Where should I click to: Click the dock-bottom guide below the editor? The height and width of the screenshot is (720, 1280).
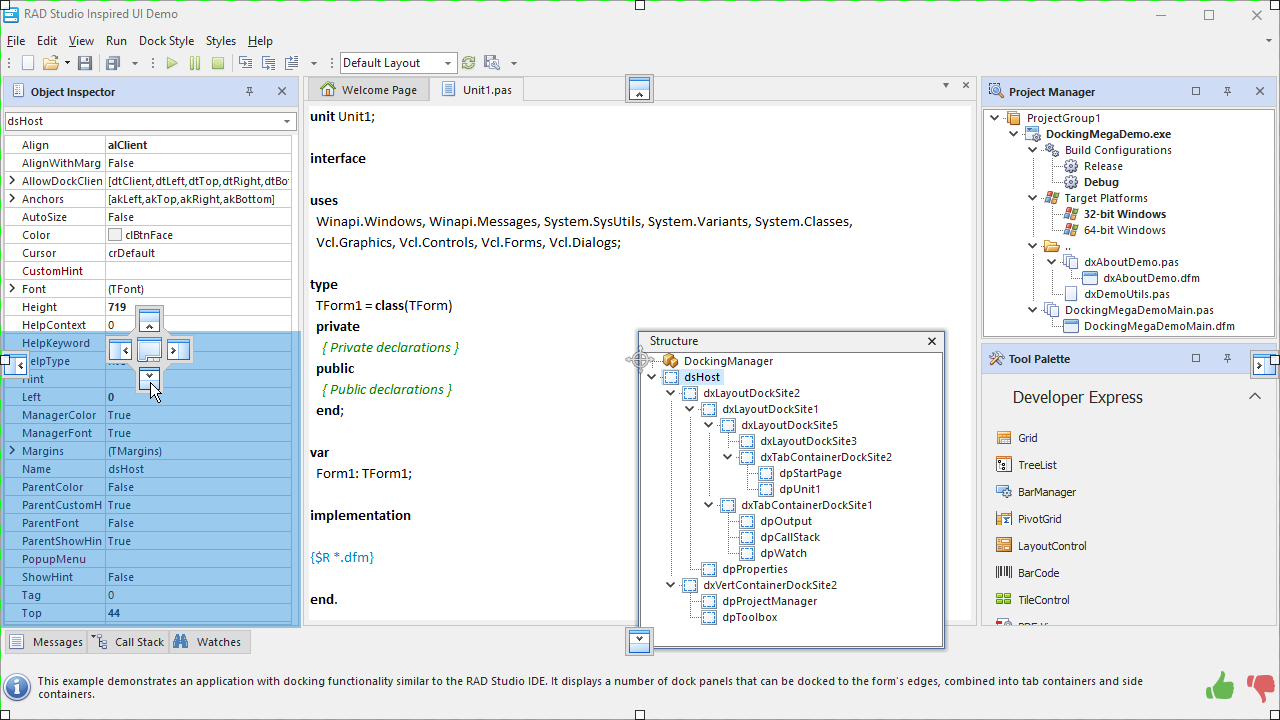tap(640, 642)
